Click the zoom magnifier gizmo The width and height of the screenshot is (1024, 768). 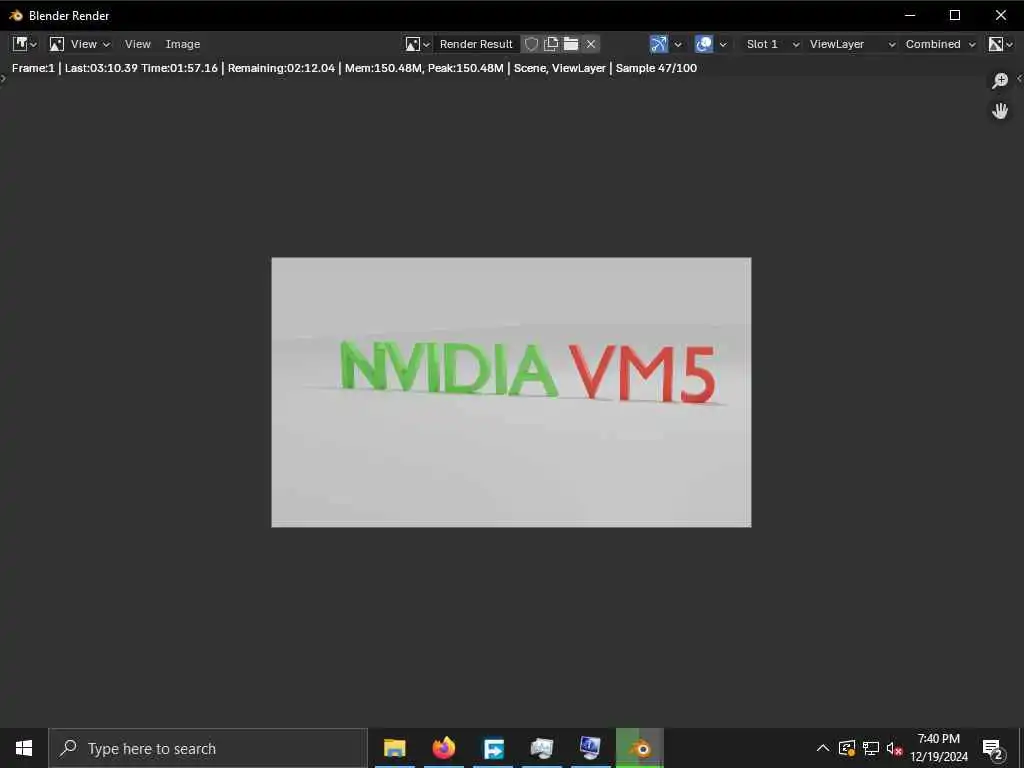pos(1000,81)
